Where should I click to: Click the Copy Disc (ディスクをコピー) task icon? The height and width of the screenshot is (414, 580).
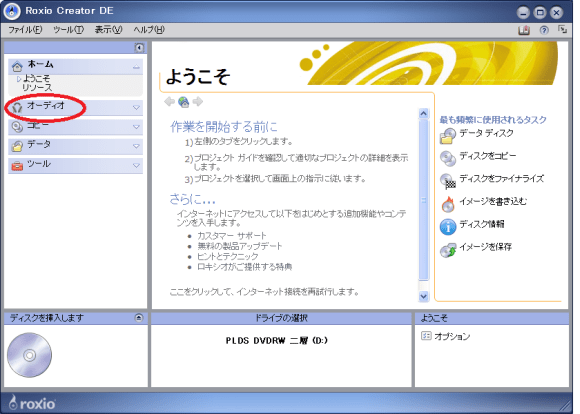(x=448, y=158)
